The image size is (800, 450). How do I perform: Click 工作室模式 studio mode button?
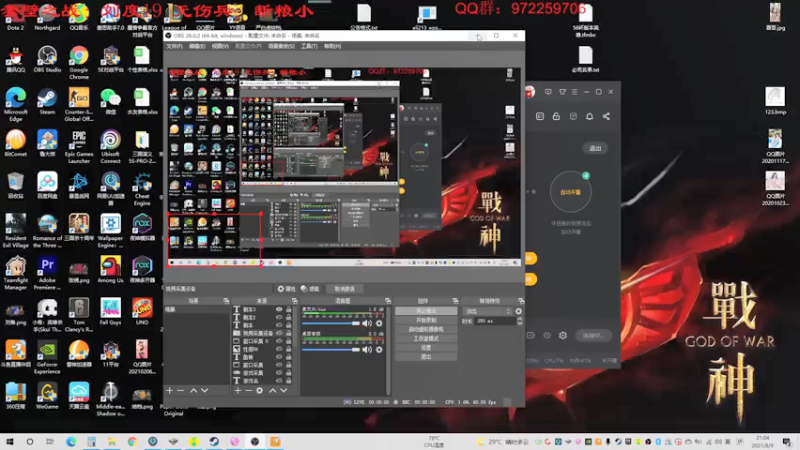426,338
